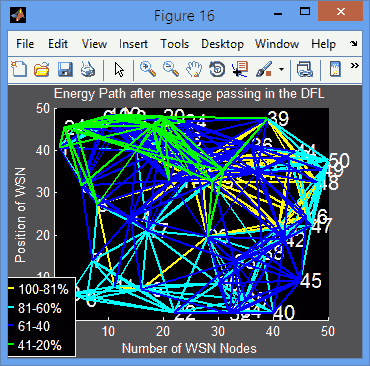Open the Insert menu
Screen dimensions: 370x366
(133, 44)
